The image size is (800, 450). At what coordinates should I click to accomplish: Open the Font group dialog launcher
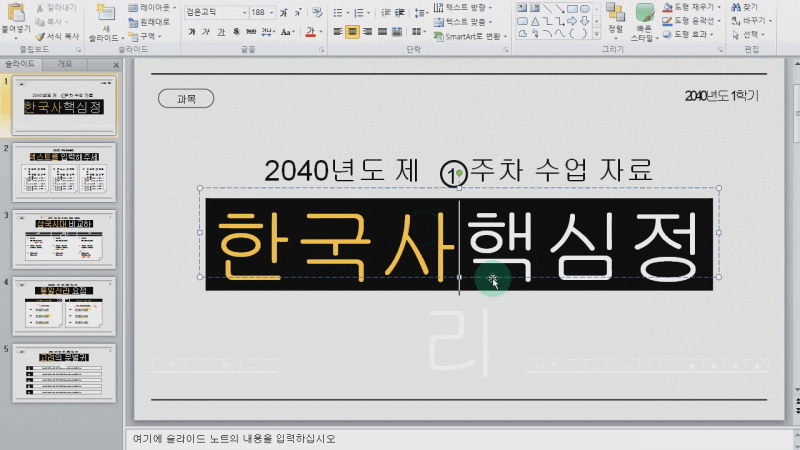322,49
